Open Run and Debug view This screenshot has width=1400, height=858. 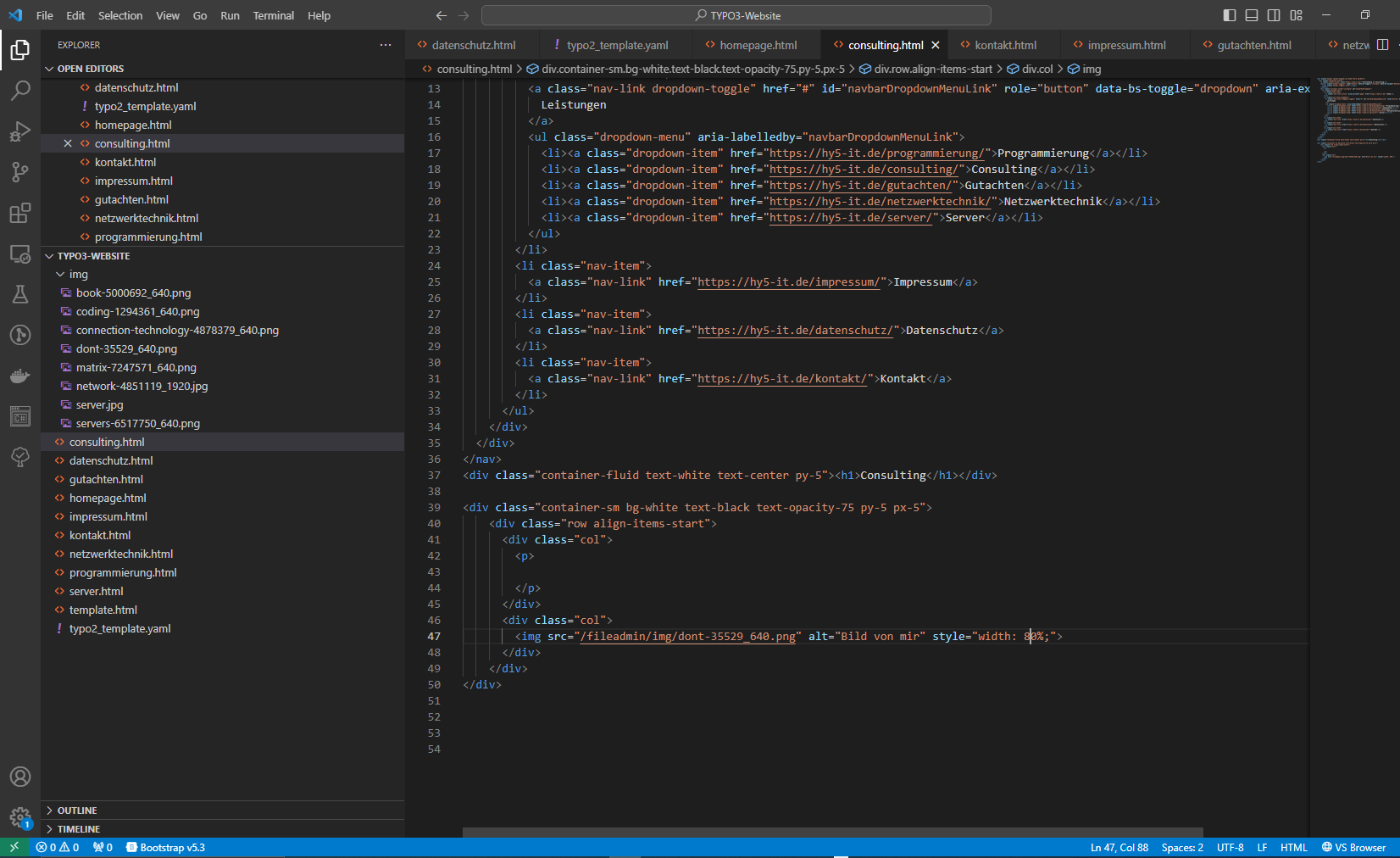click(x=20, y=131)
